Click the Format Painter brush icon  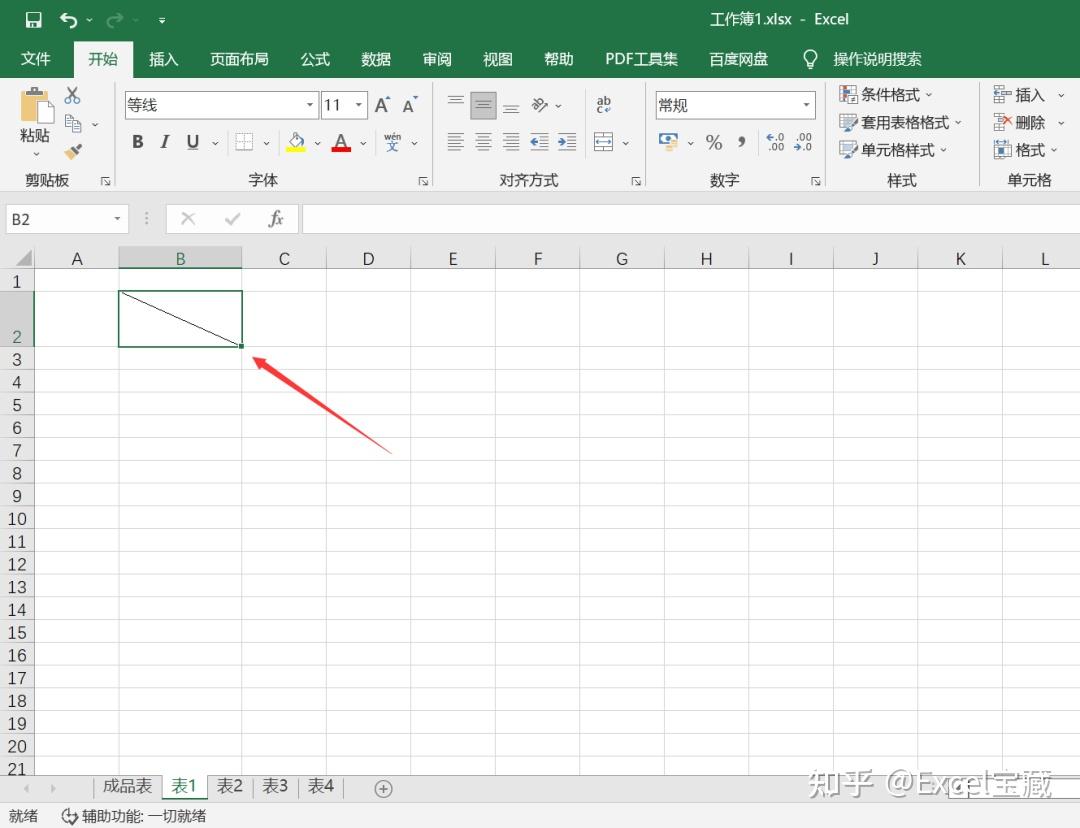tap(73, 151)
